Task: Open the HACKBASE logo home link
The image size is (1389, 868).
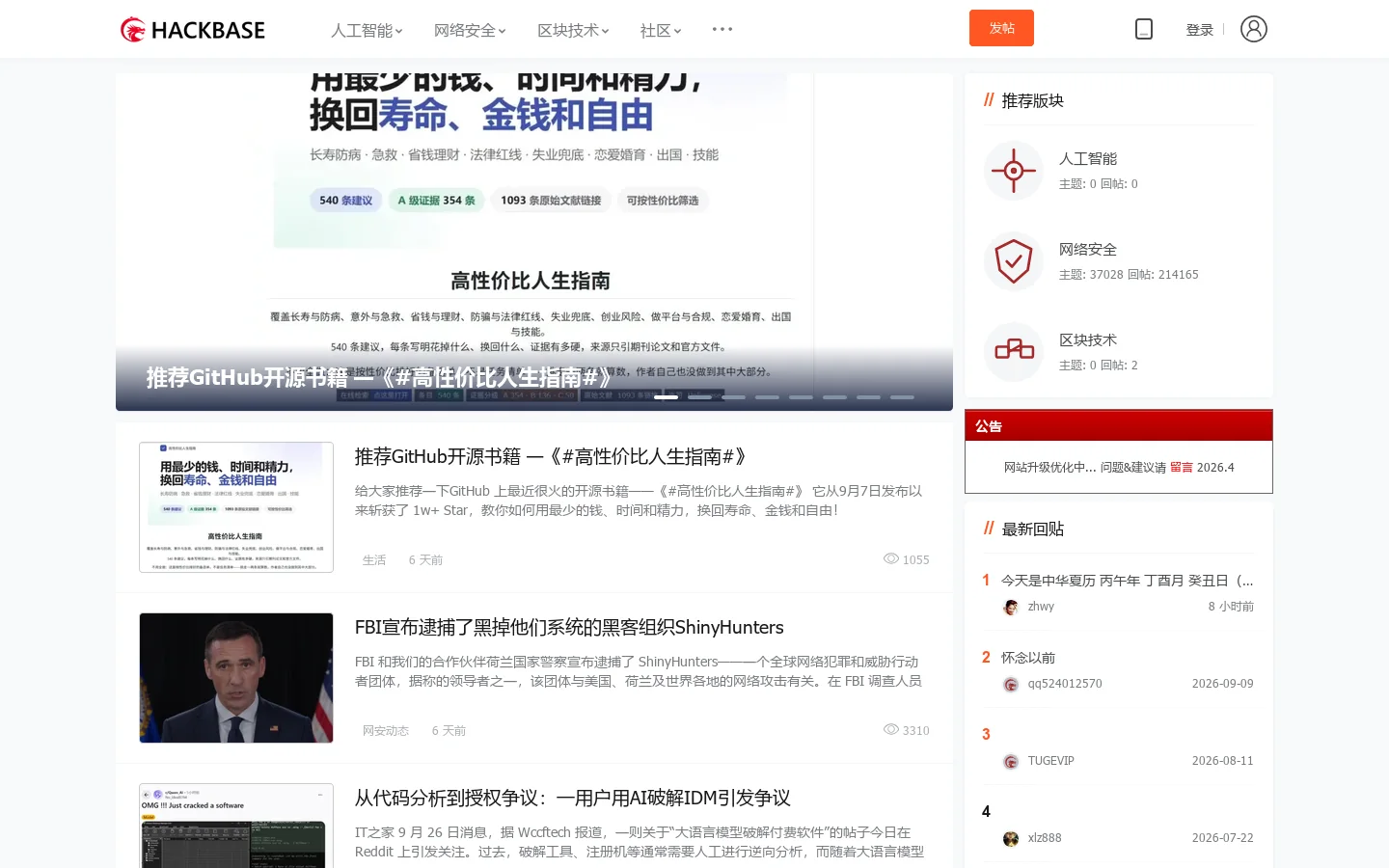Action: [x=193, y=30]
